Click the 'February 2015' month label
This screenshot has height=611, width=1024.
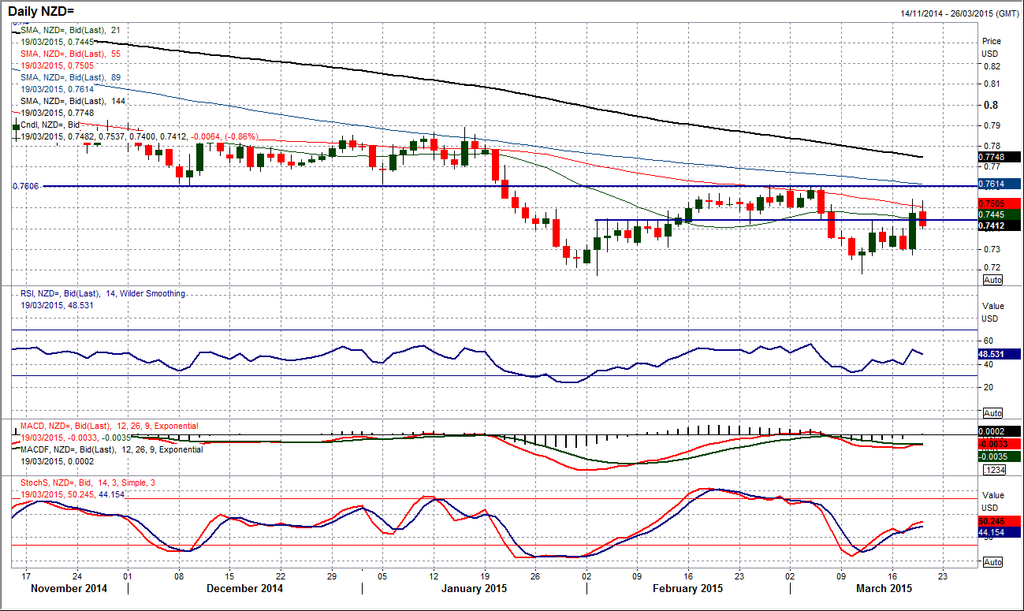(688, 588)
